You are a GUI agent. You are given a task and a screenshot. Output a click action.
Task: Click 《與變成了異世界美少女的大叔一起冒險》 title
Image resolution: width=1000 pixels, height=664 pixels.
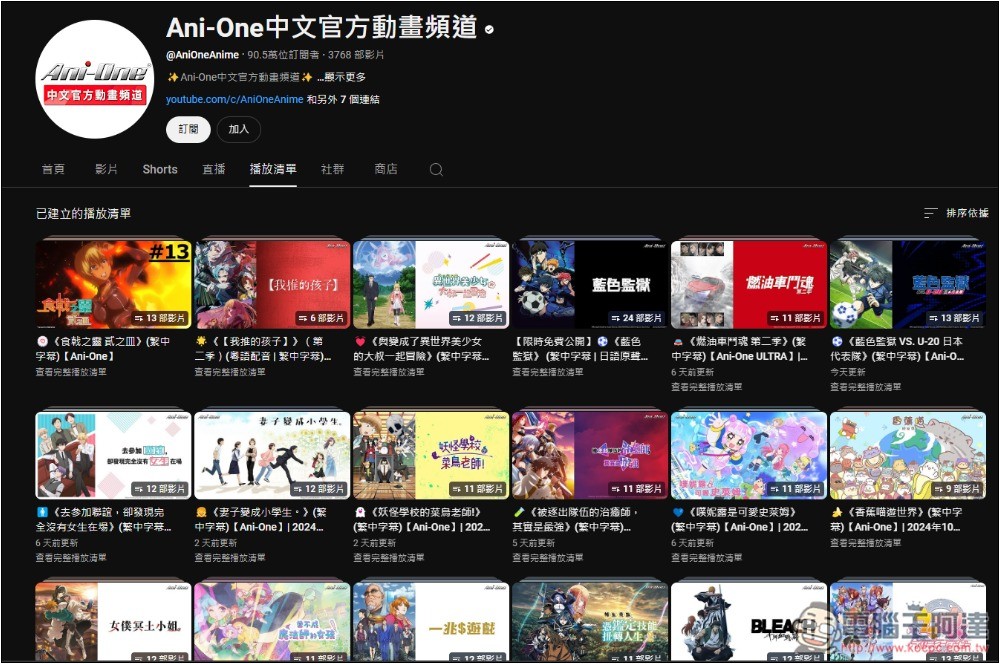pos(422,349)
